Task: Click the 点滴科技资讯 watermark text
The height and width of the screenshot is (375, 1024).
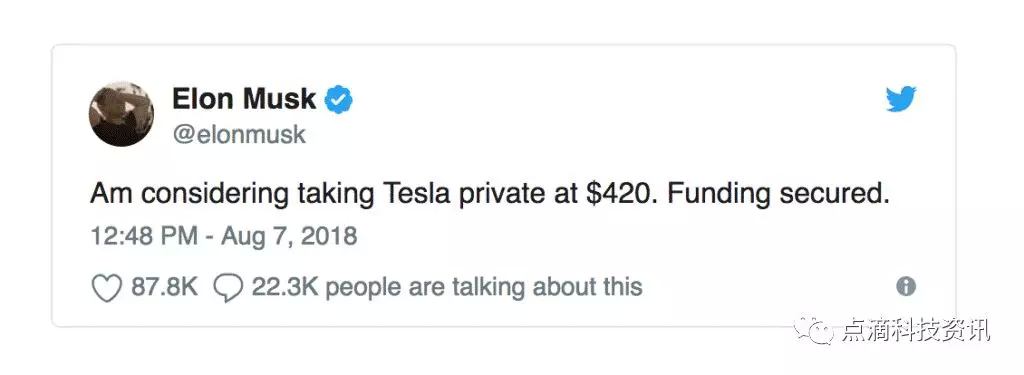Action: 916,331
